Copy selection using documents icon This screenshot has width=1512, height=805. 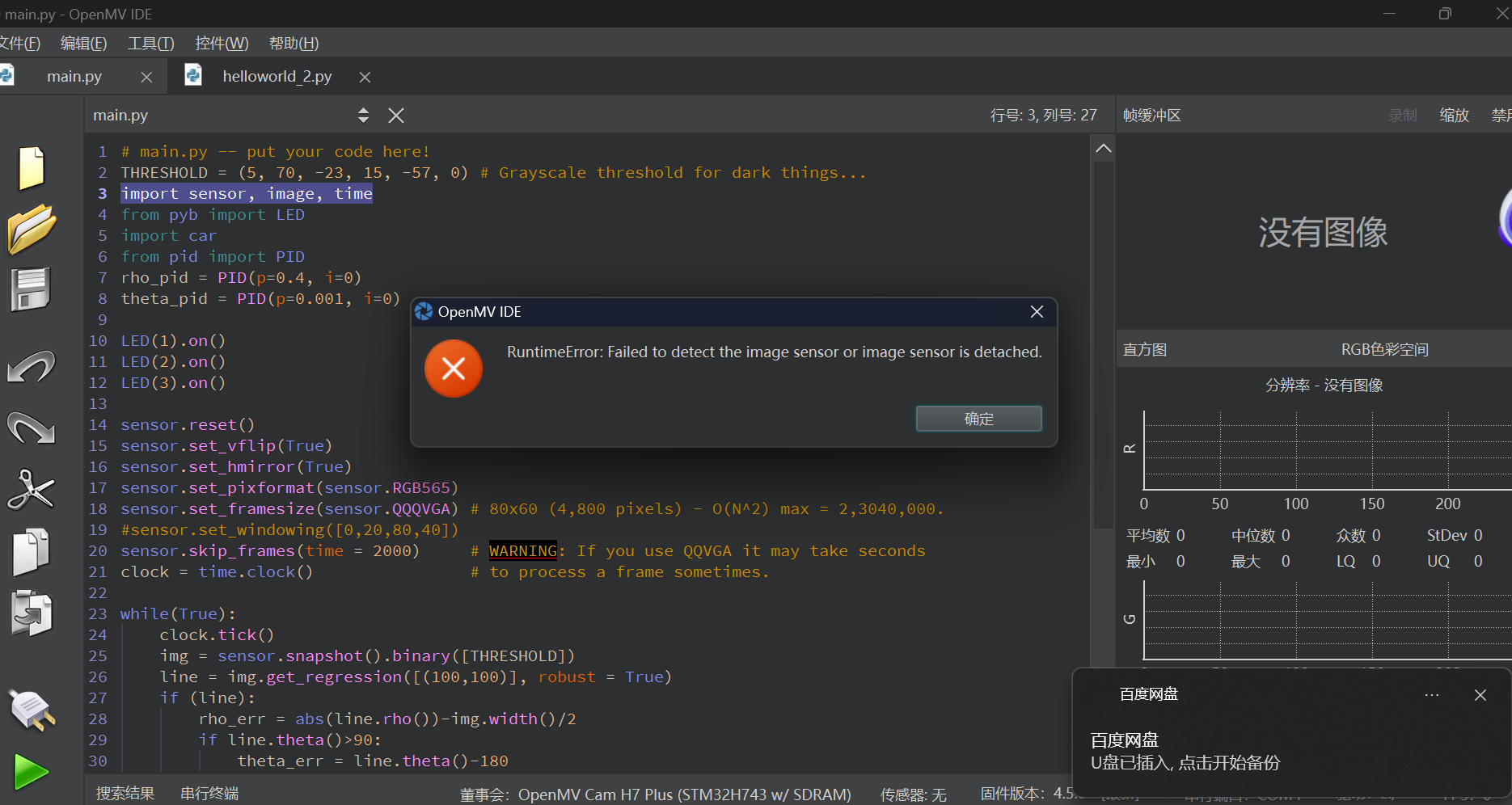[31, 551]
